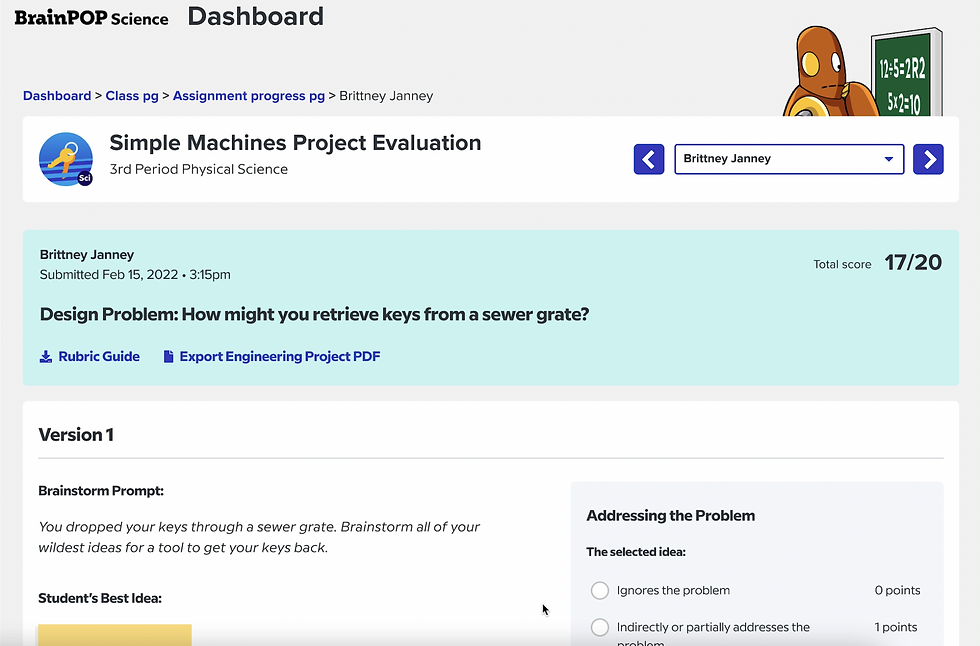
Task: Select 'Ignores the problem' radio option
Action: click(599, 590)
